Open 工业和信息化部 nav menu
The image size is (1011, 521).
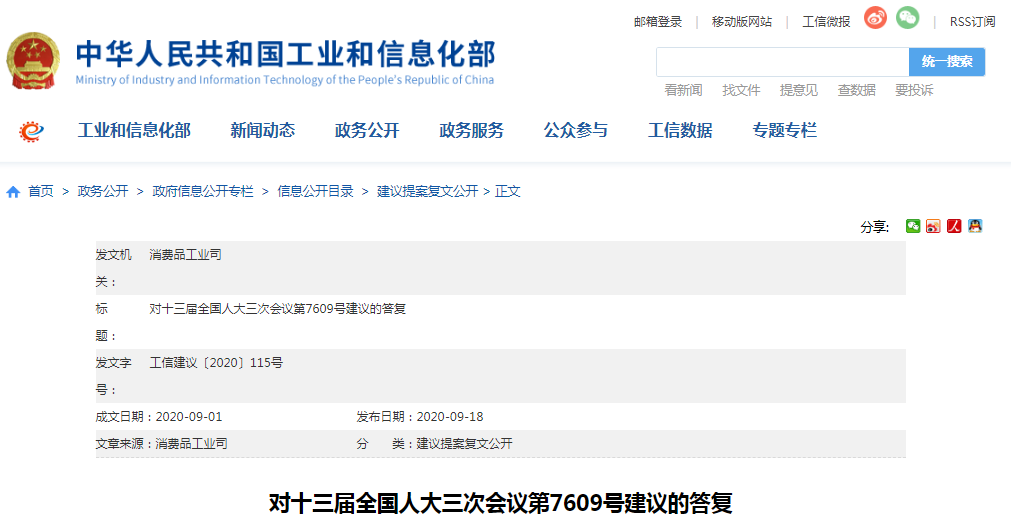tap(134, 131)
